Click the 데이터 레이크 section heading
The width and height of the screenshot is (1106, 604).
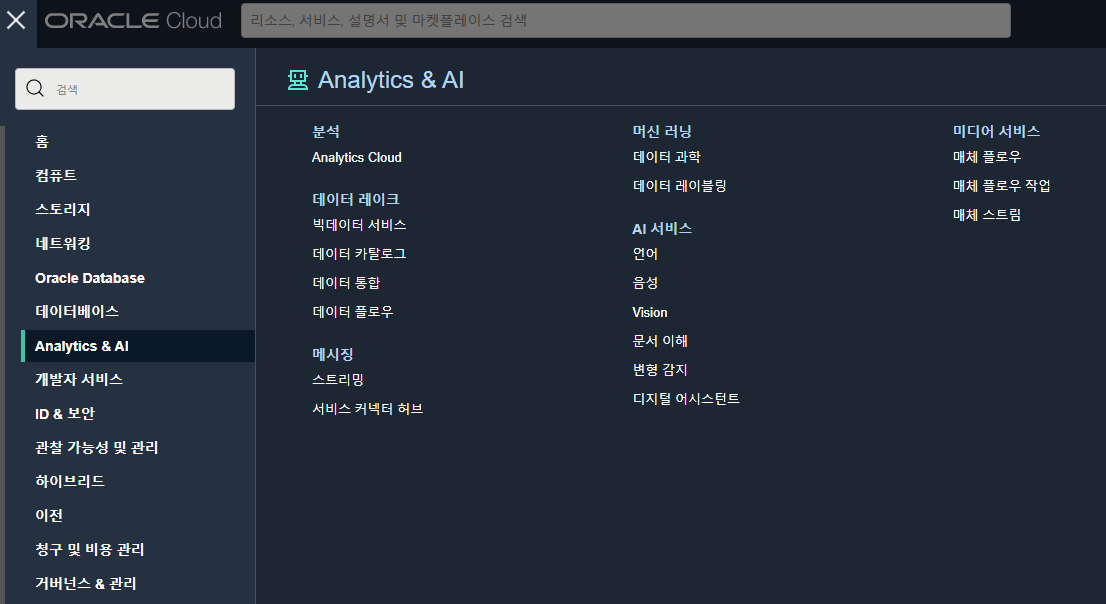click(x=356, y=200)
